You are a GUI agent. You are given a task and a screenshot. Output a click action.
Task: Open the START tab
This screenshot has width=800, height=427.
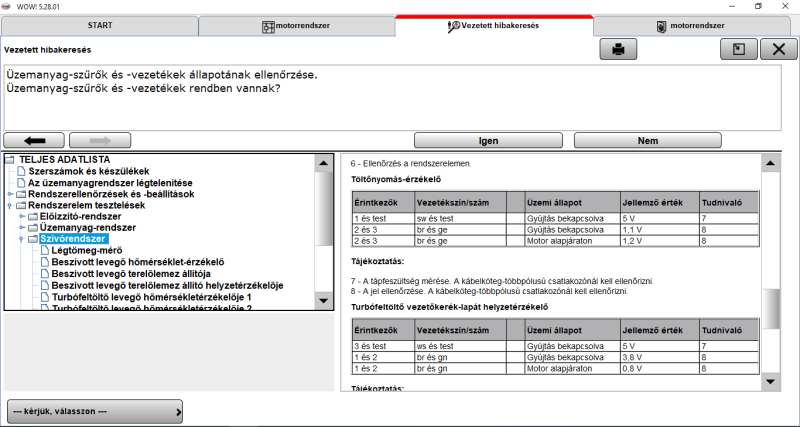pos(99,26)
